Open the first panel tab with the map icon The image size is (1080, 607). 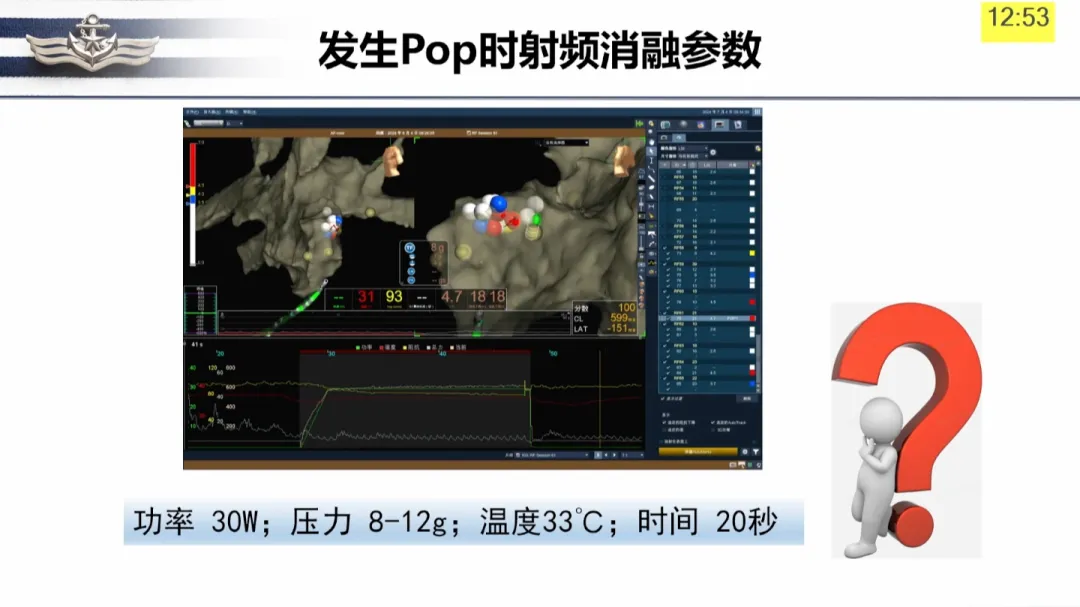click(665, 125)
